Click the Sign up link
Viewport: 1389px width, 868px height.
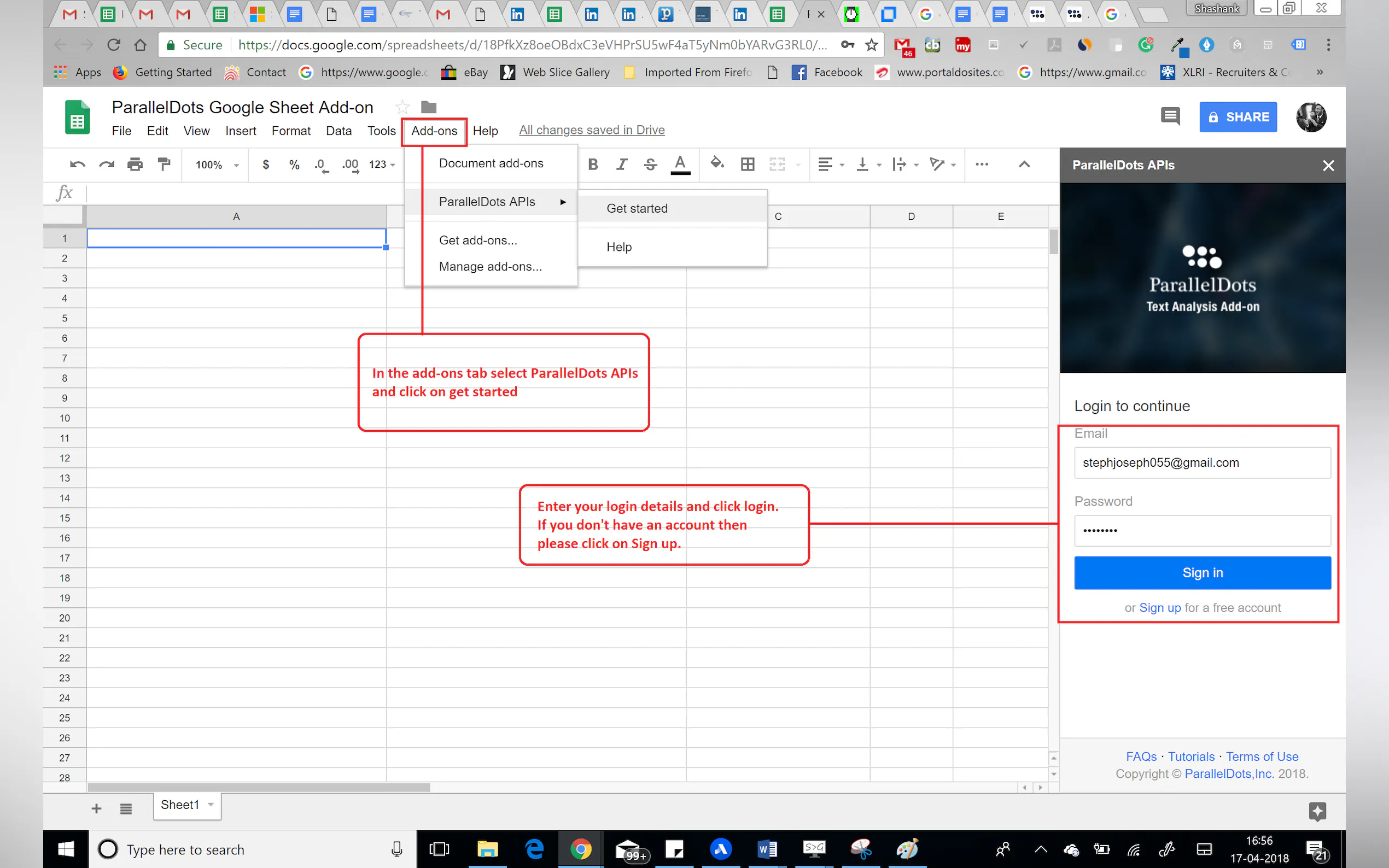coord(1160,608)
